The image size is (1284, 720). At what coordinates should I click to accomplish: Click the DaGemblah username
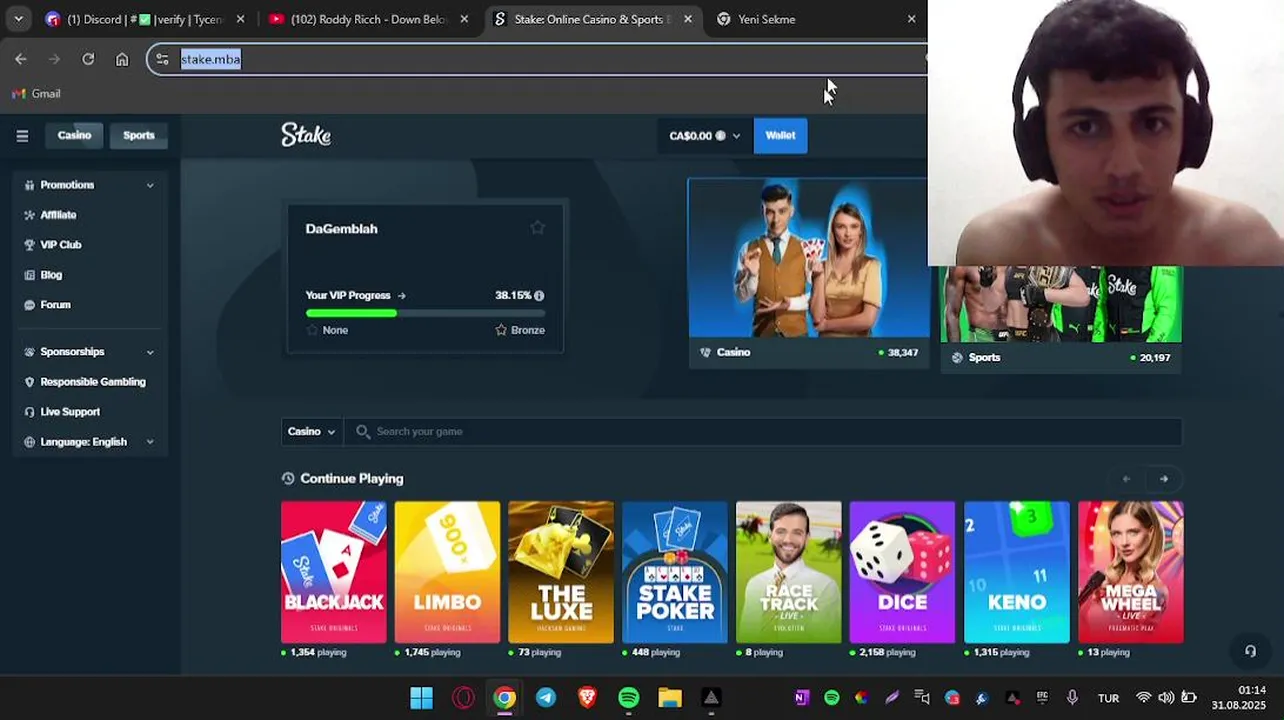[x=341, y=229]
